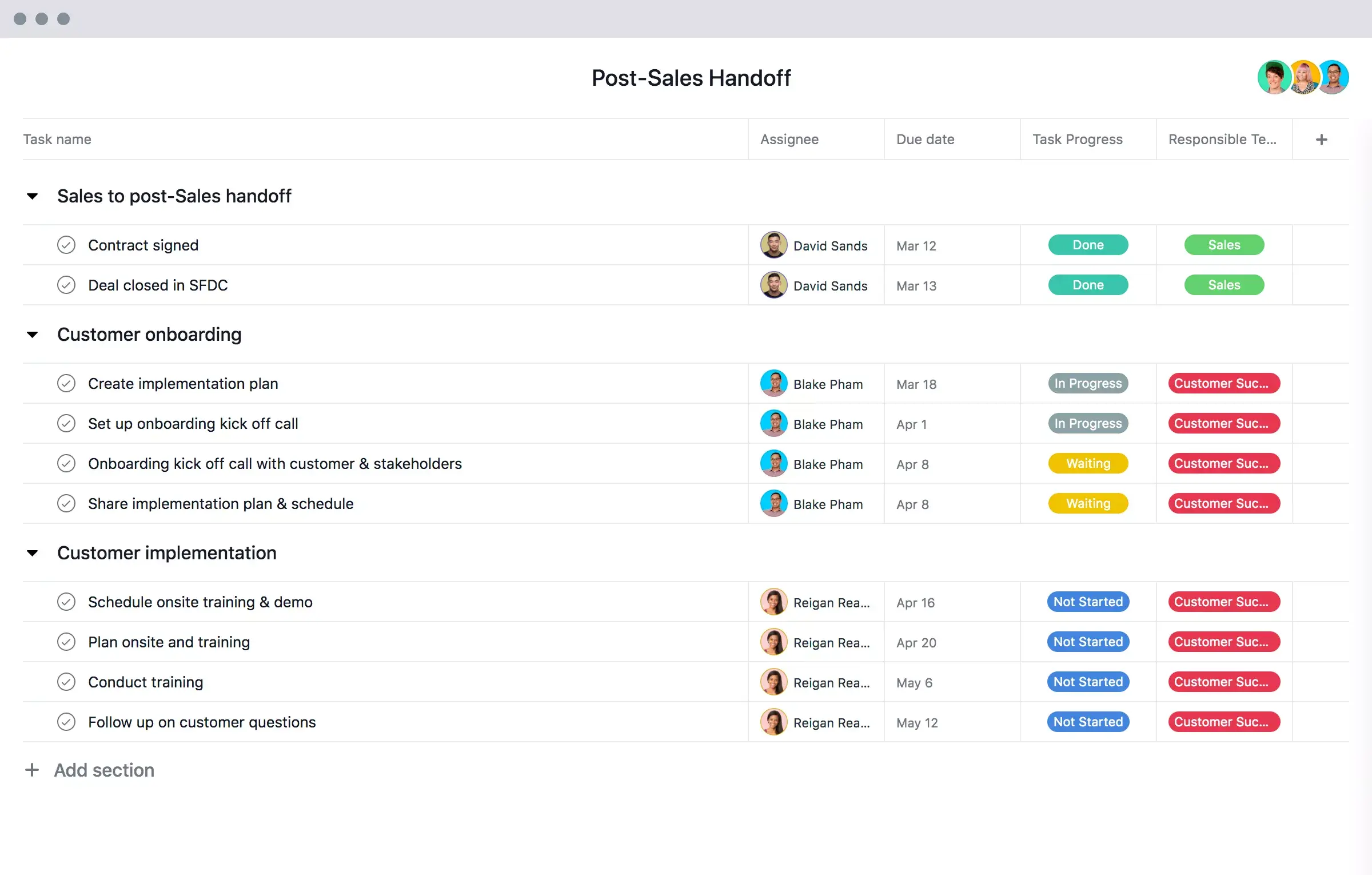Open the Due date column header menu
Image resolution: width=1372 pixels, height=875 pixels.
coord(924,139)
